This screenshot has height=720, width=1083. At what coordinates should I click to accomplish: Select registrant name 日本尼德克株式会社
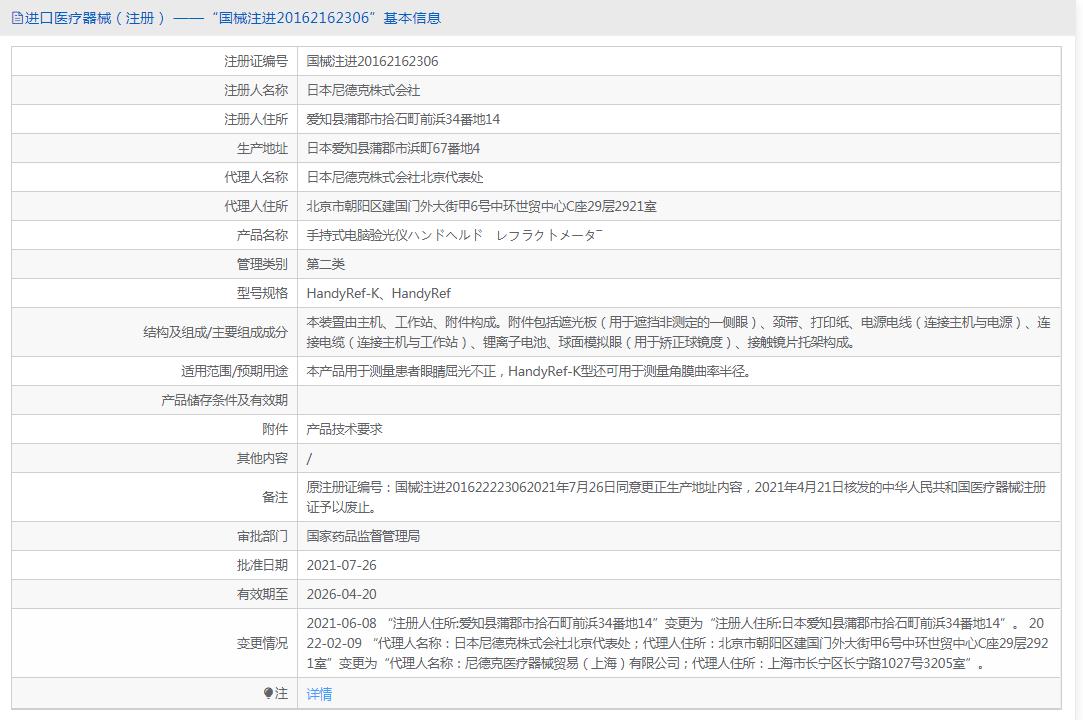363,91
